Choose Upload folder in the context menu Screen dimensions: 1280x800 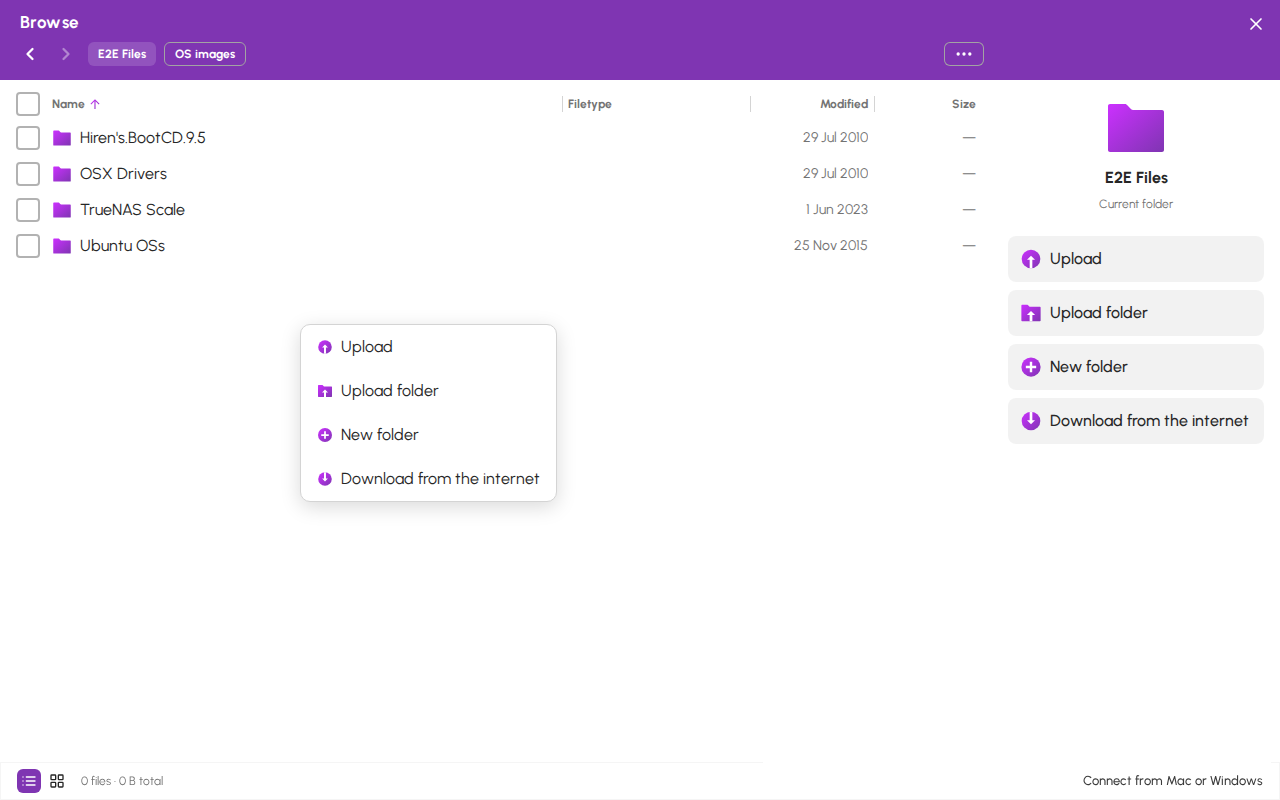coord(428,391)
